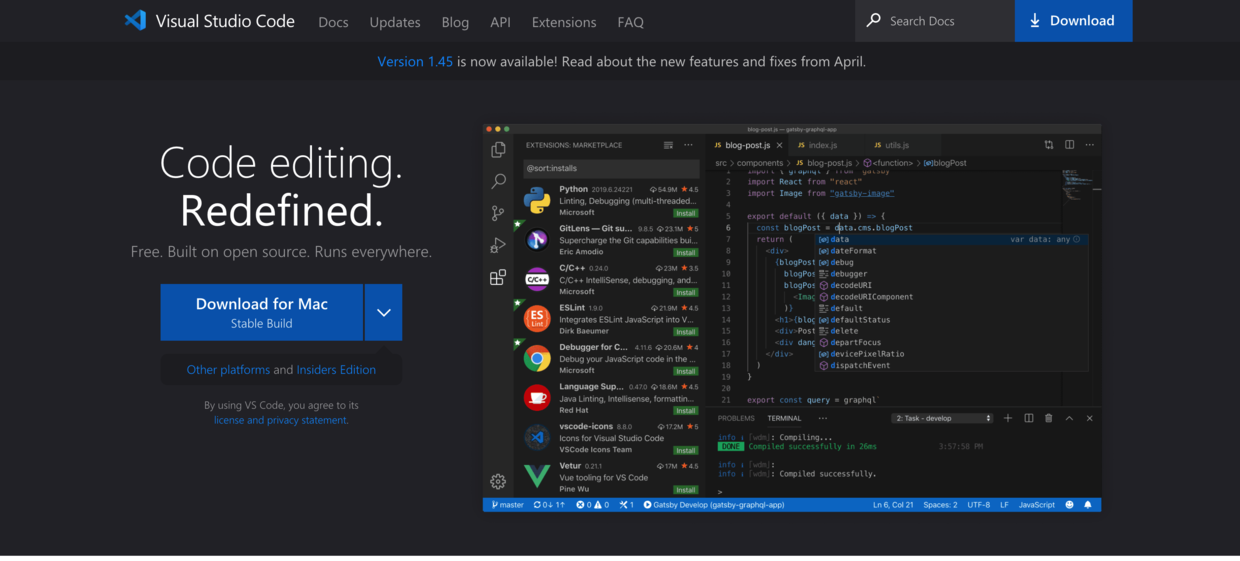The width and height of the screenshot is (1240, 561).
Task: Select Extensions icon in activity bar
Action: click(x=498, y=277)
